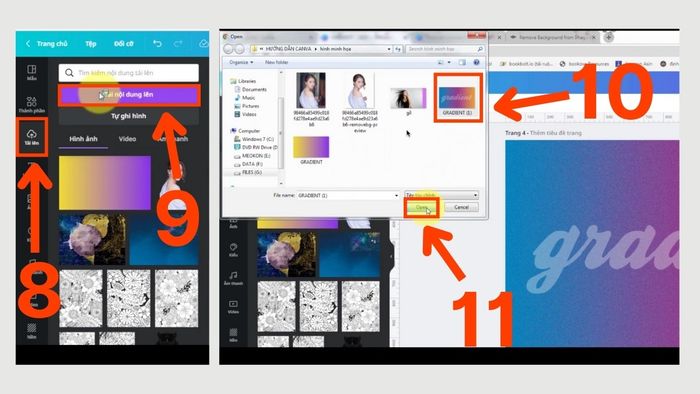Click Cancel in the file dialog
The height and width of the screenshot is (394, 700).
461,207
